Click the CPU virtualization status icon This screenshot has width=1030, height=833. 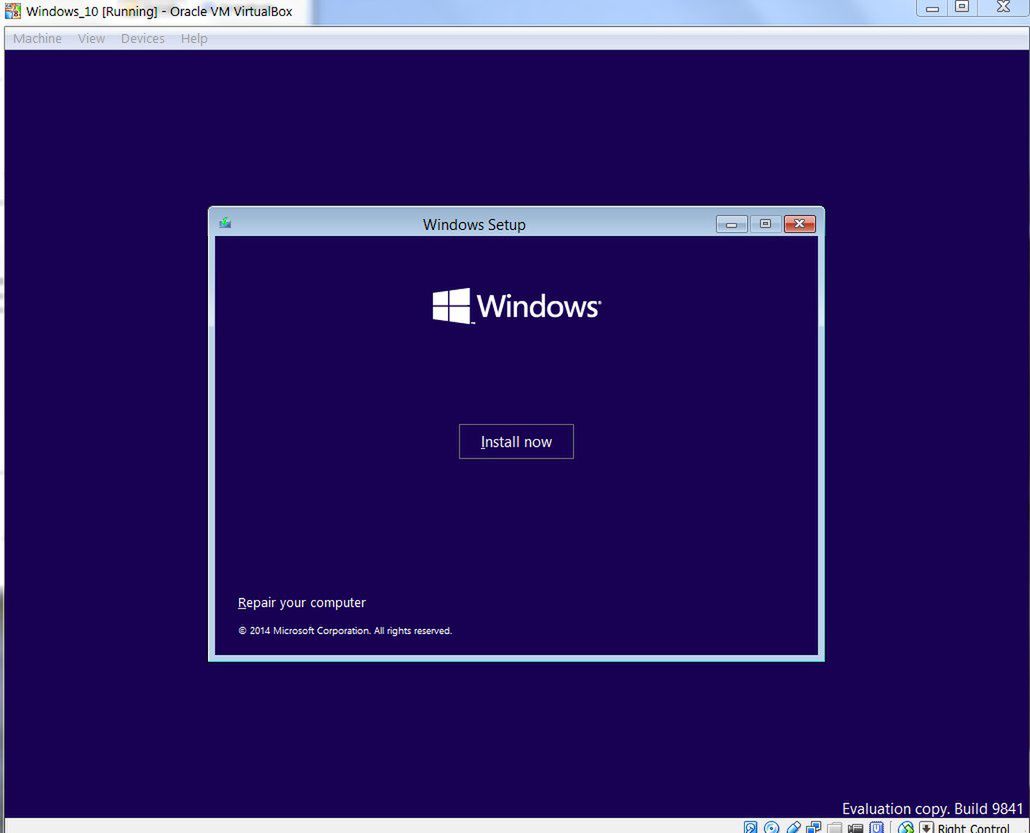pyautogui.click(x=877, y=828)
